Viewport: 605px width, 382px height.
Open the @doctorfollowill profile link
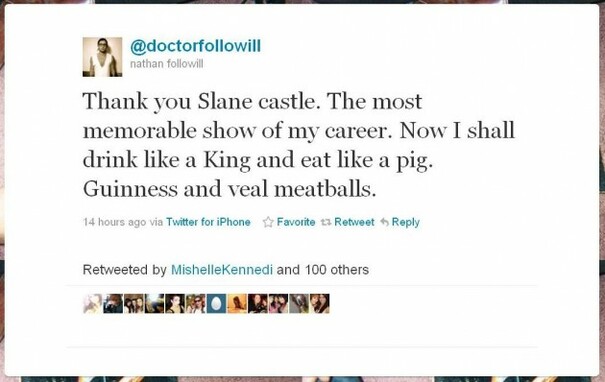(195, 46)
